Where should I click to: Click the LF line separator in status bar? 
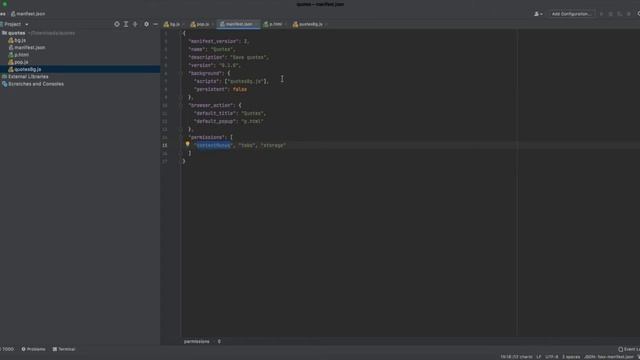[539, 357]
